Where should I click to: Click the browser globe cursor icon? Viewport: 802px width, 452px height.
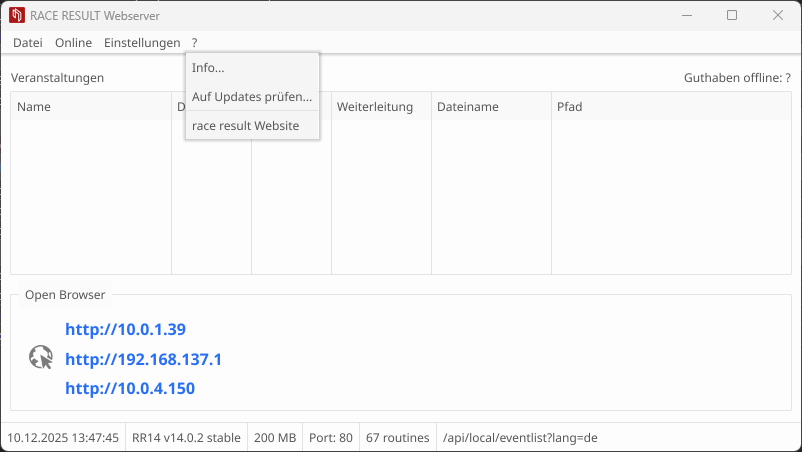click(41, 358)
